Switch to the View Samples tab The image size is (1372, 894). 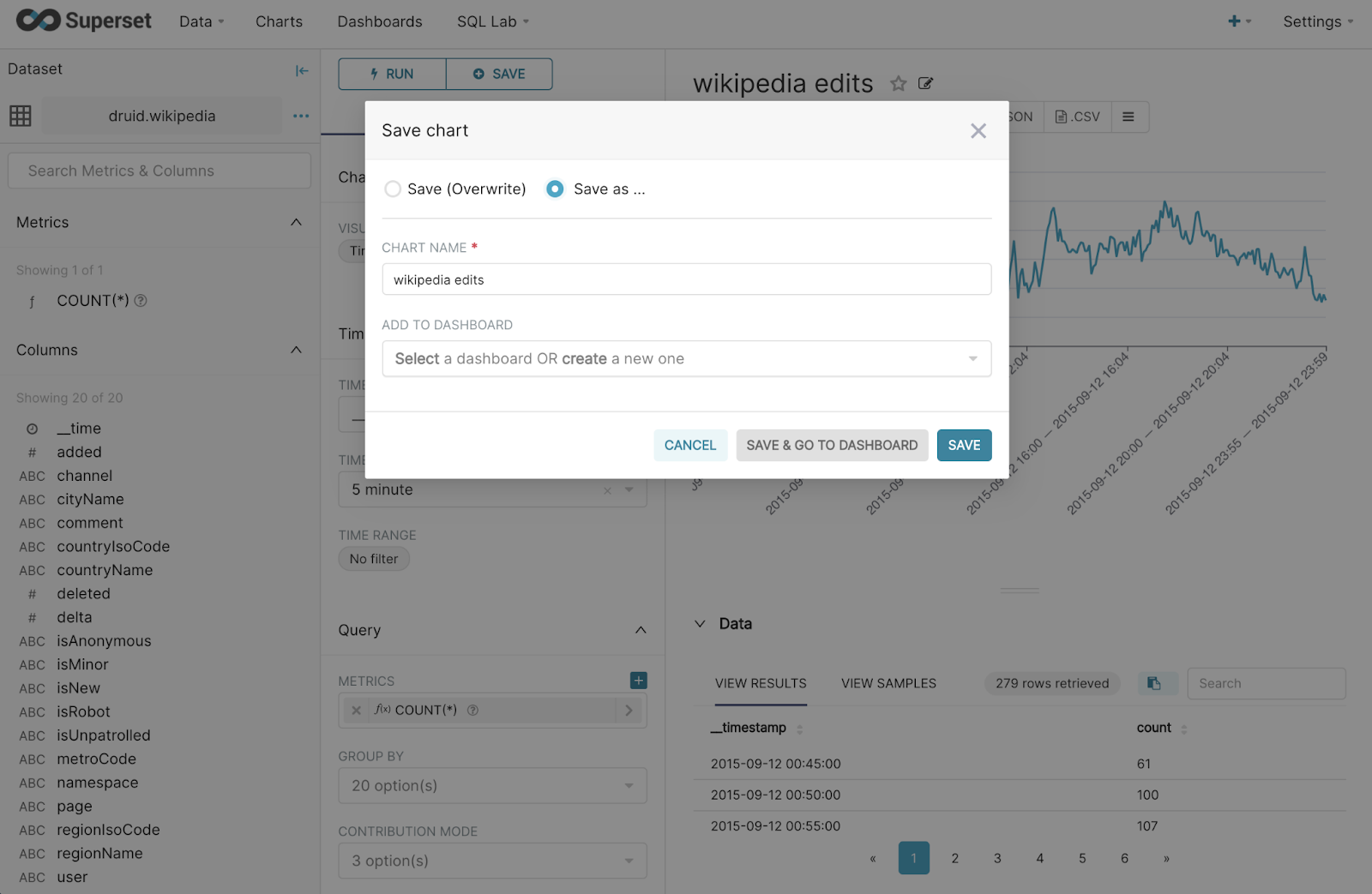pyautogui.click(x=888, y=683)
